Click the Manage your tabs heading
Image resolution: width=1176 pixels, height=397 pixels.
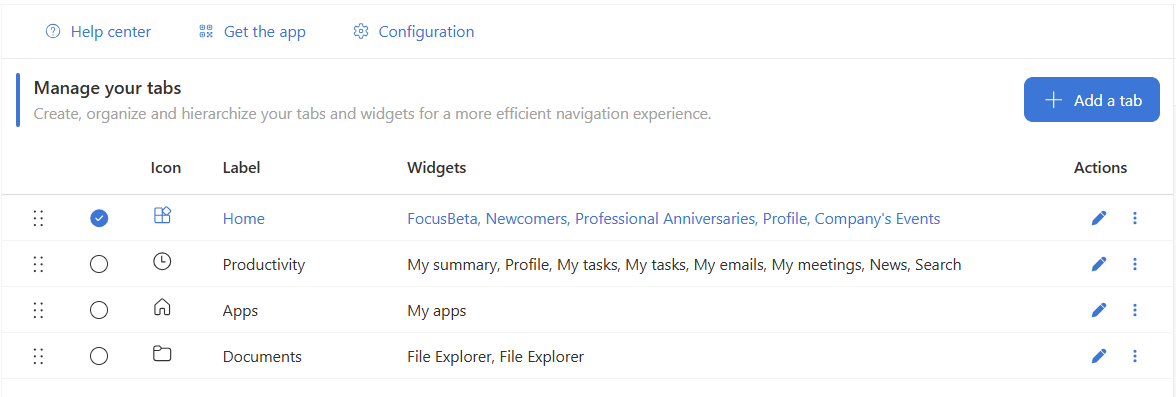click(107, 89)
